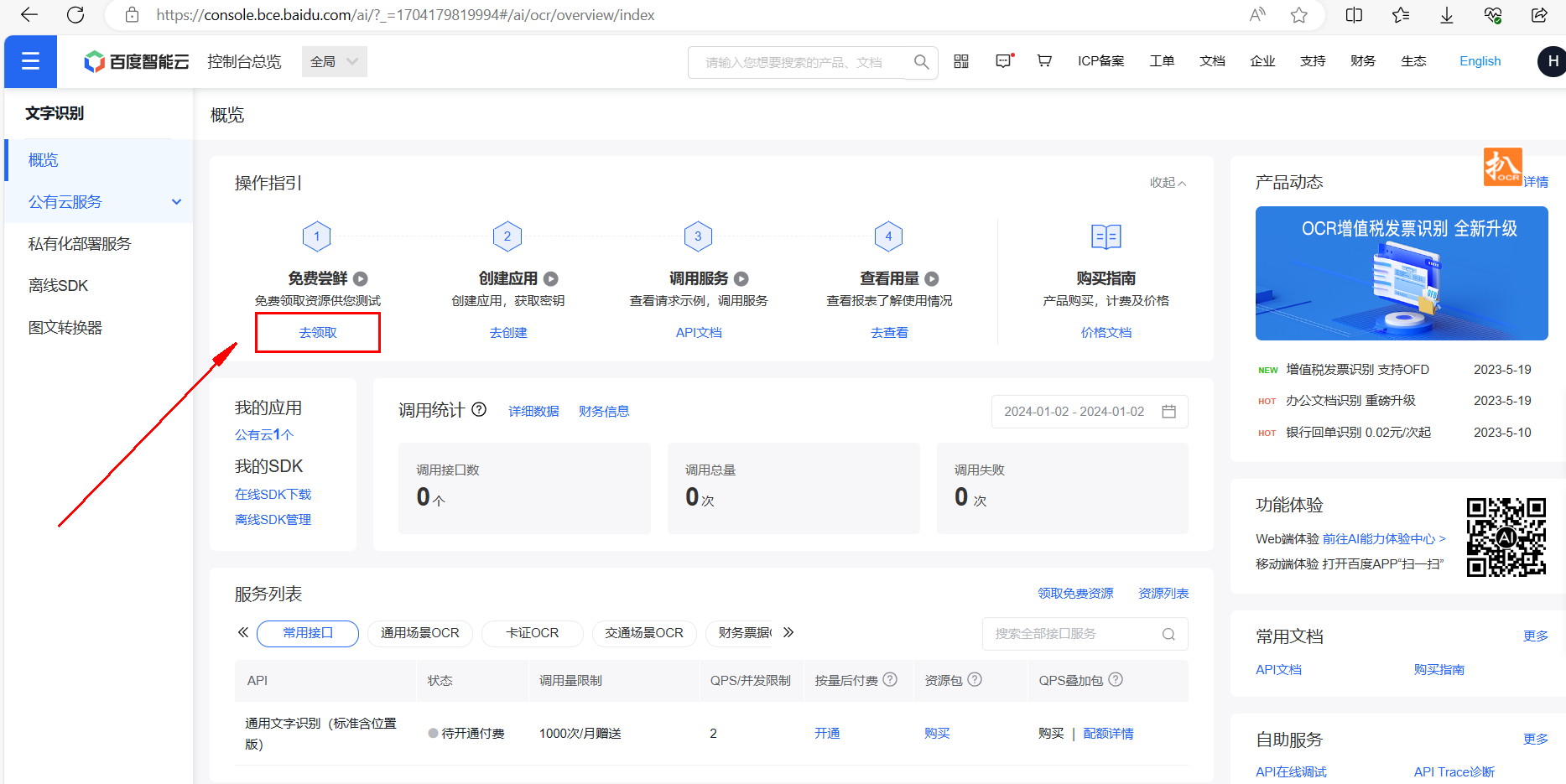The height and width of the screenshot is (784, 1566).
Task: Open 在线SDK下载 link
Action: tap(273, 495)
